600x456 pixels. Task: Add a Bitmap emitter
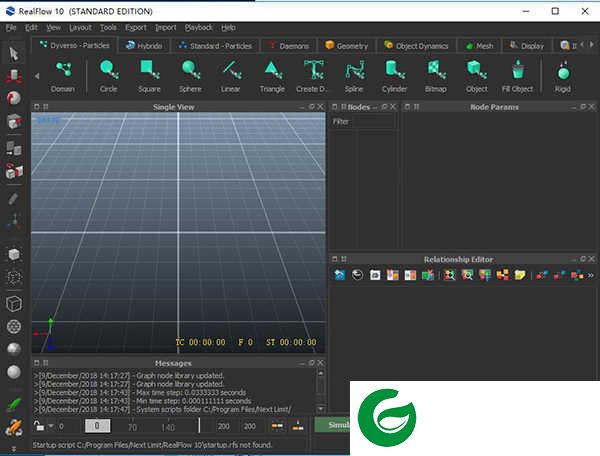pyautogui.click(x=436, y=76)
